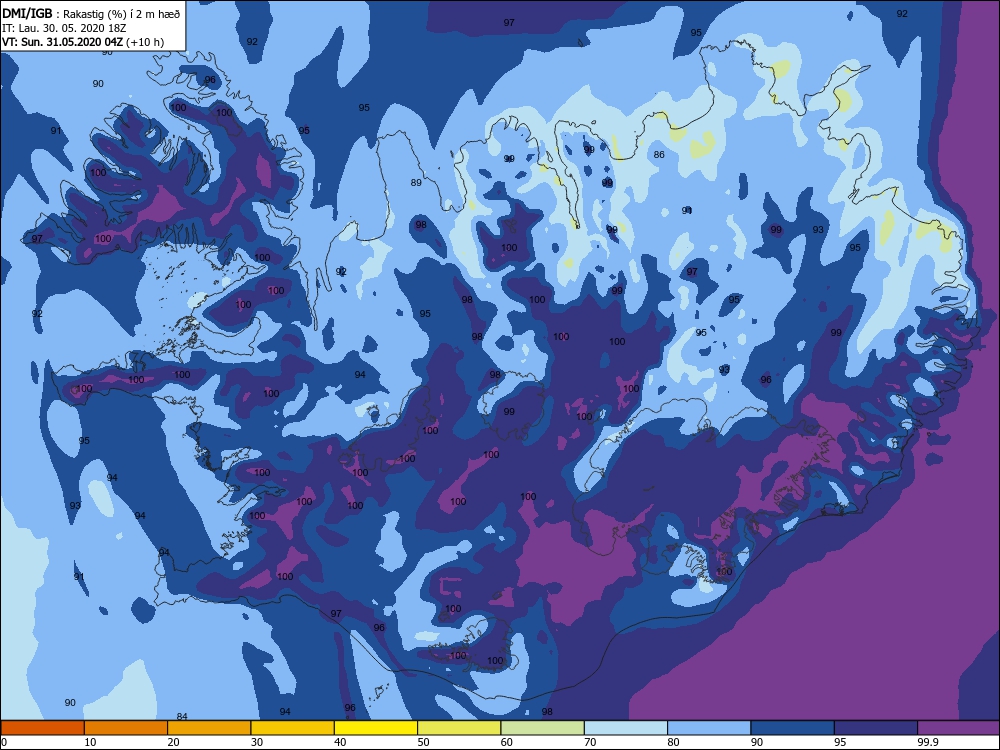Pick the light green 60–70 legend swatch
This screenshot has width=1000, height=750.
point(542,728)
